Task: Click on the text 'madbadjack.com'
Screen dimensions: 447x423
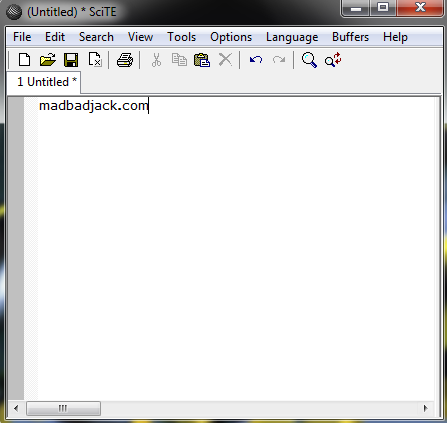Action: (x=94, y=106)
